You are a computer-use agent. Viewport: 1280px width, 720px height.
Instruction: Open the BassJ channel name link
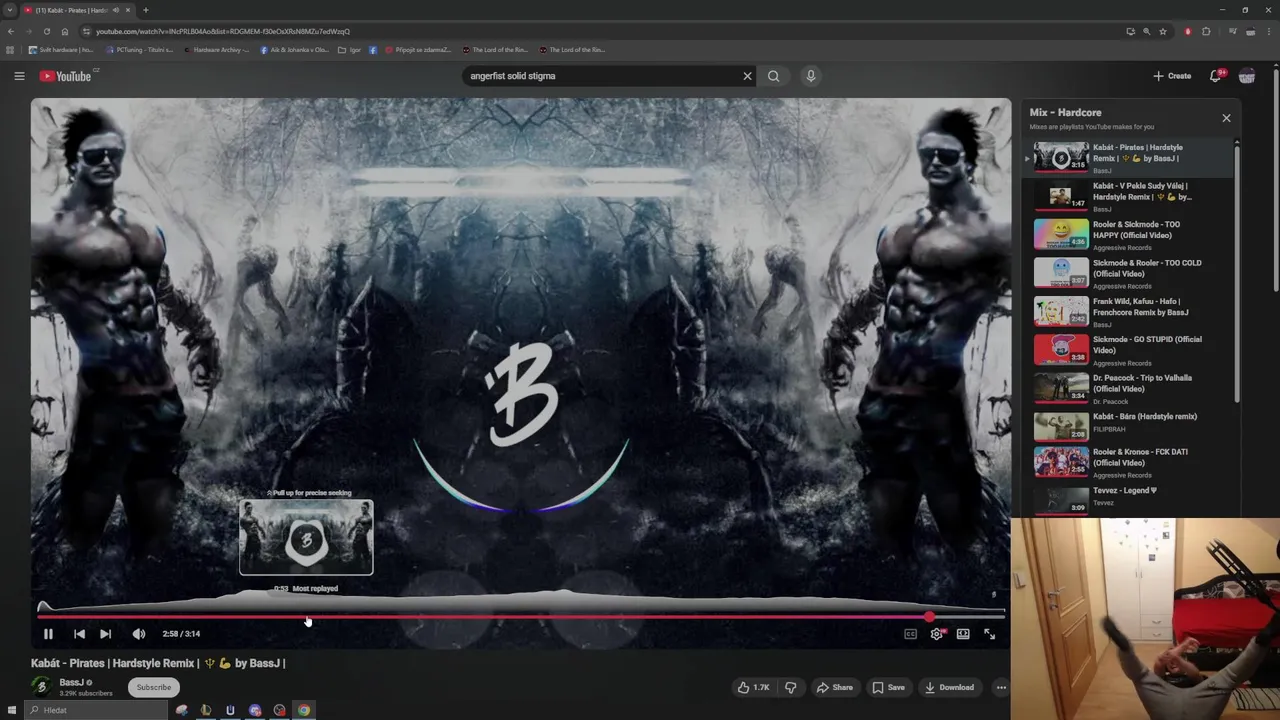[71, 682]
